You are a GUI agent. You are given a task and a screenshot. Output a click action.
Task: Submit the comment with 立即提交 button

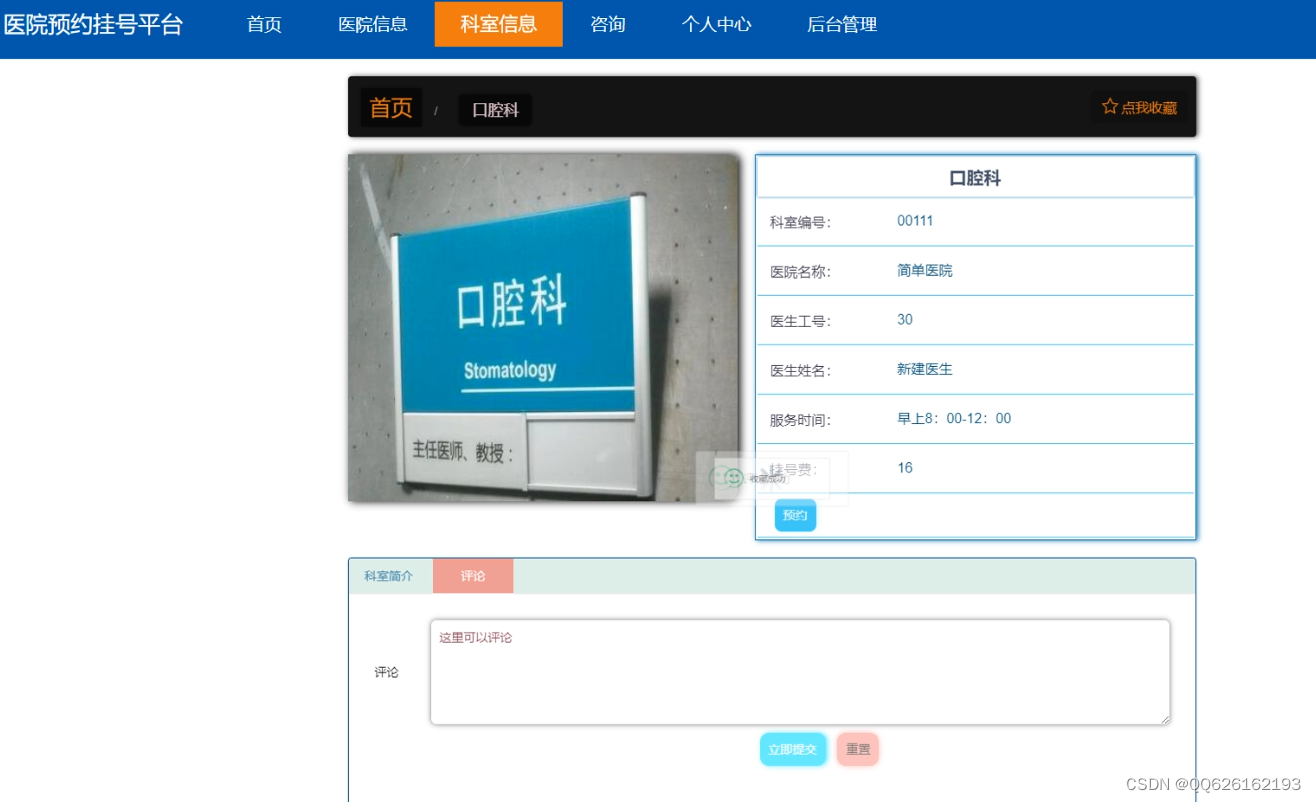click(x=793, y=749)
